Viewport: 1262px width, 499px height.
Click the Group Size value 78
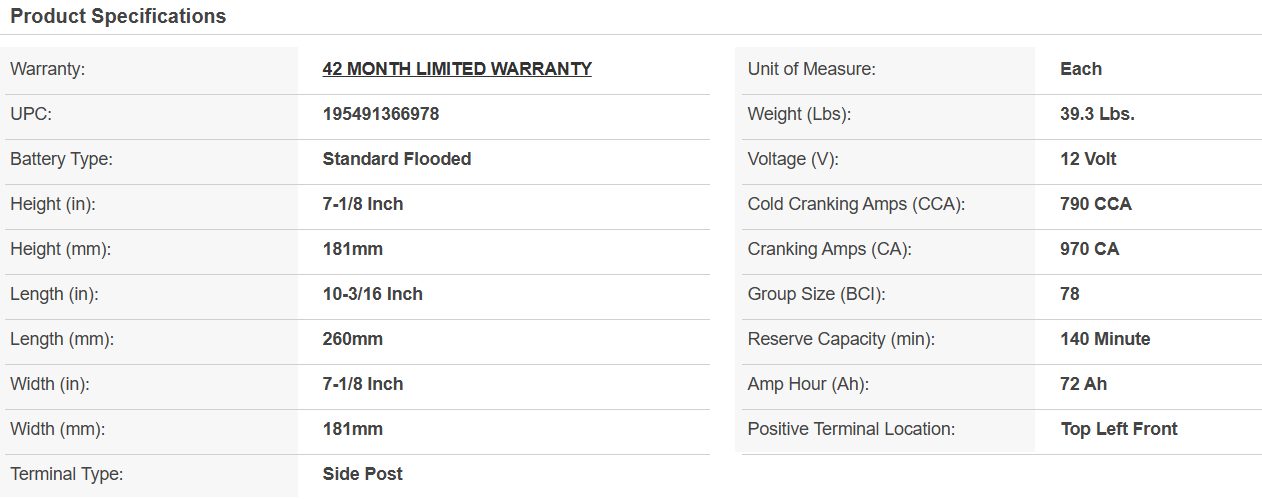(1070, 294)
